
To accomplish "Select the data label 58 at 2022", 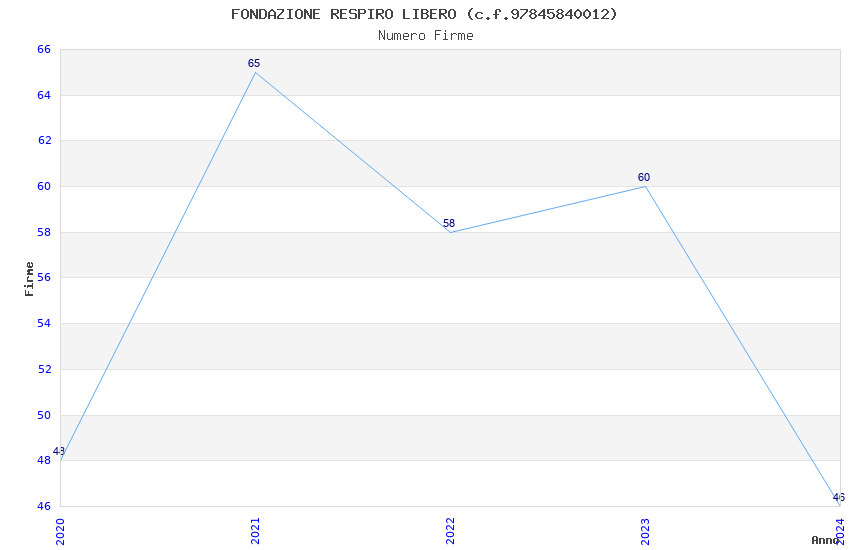I will (449, 223).
